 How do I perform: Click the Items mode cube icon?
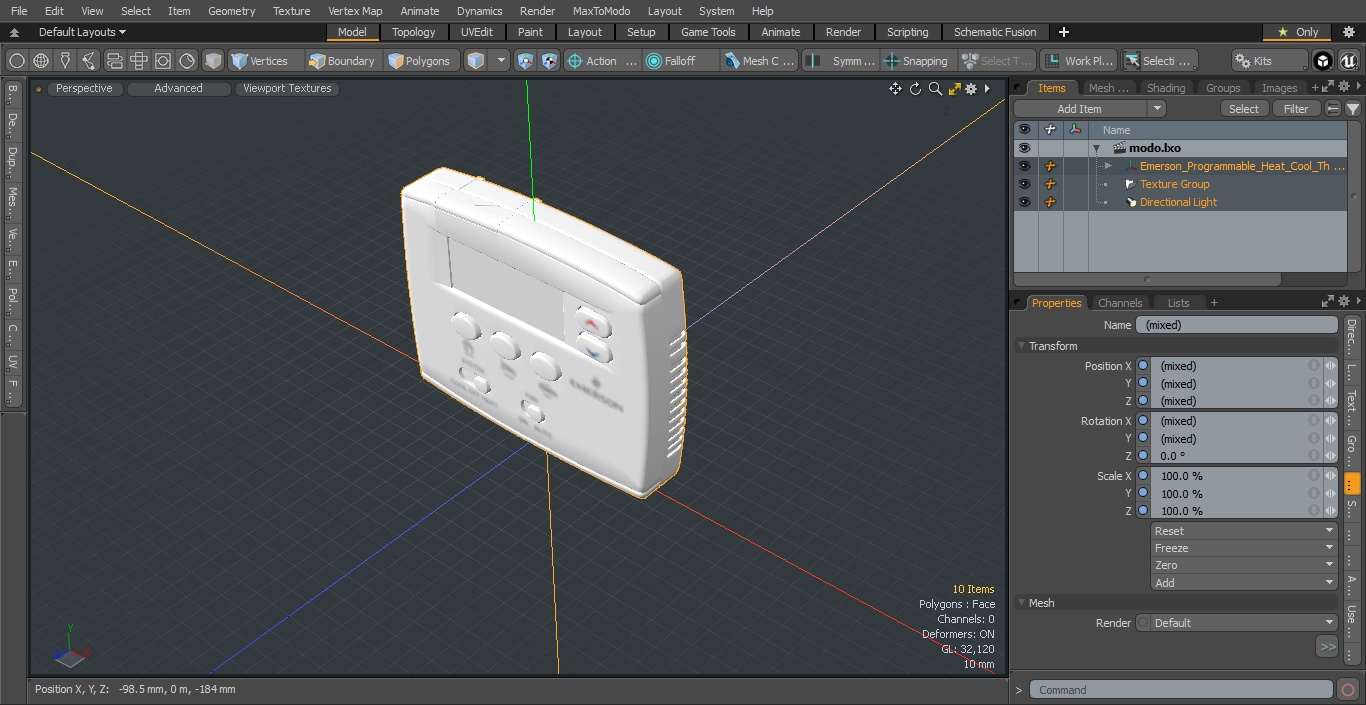point(476,61)
